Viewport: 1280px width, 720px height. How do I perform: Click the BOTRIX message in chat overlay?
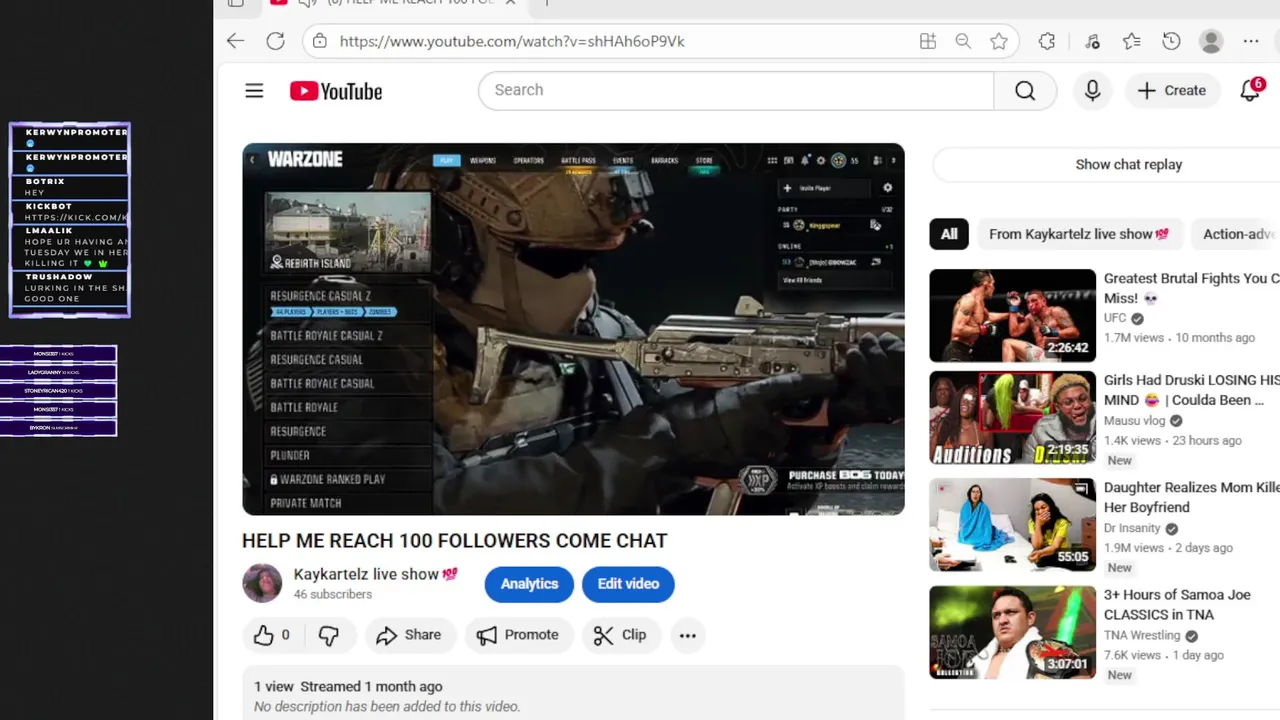point(69,187)
